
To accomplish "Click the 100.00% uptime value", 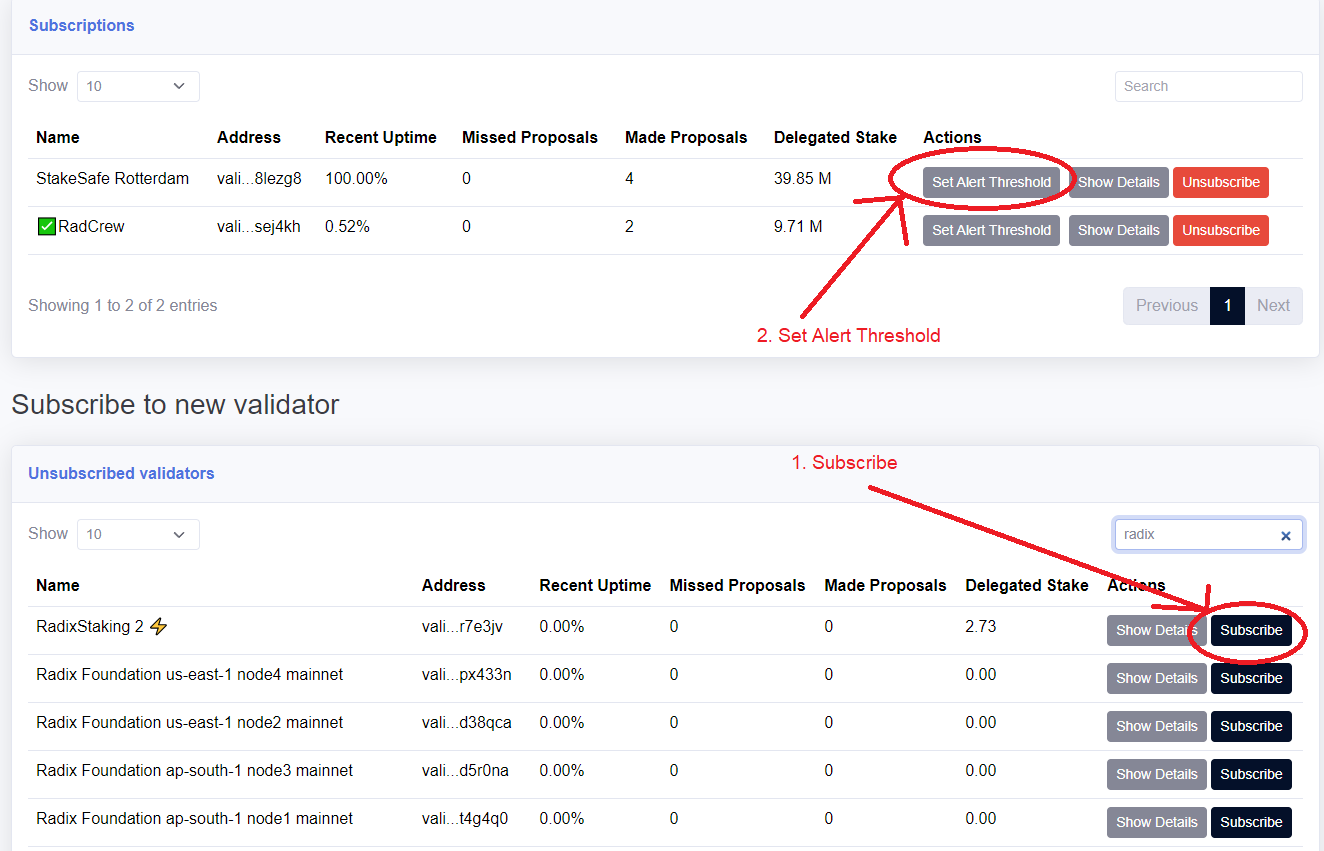I will 356,179.
